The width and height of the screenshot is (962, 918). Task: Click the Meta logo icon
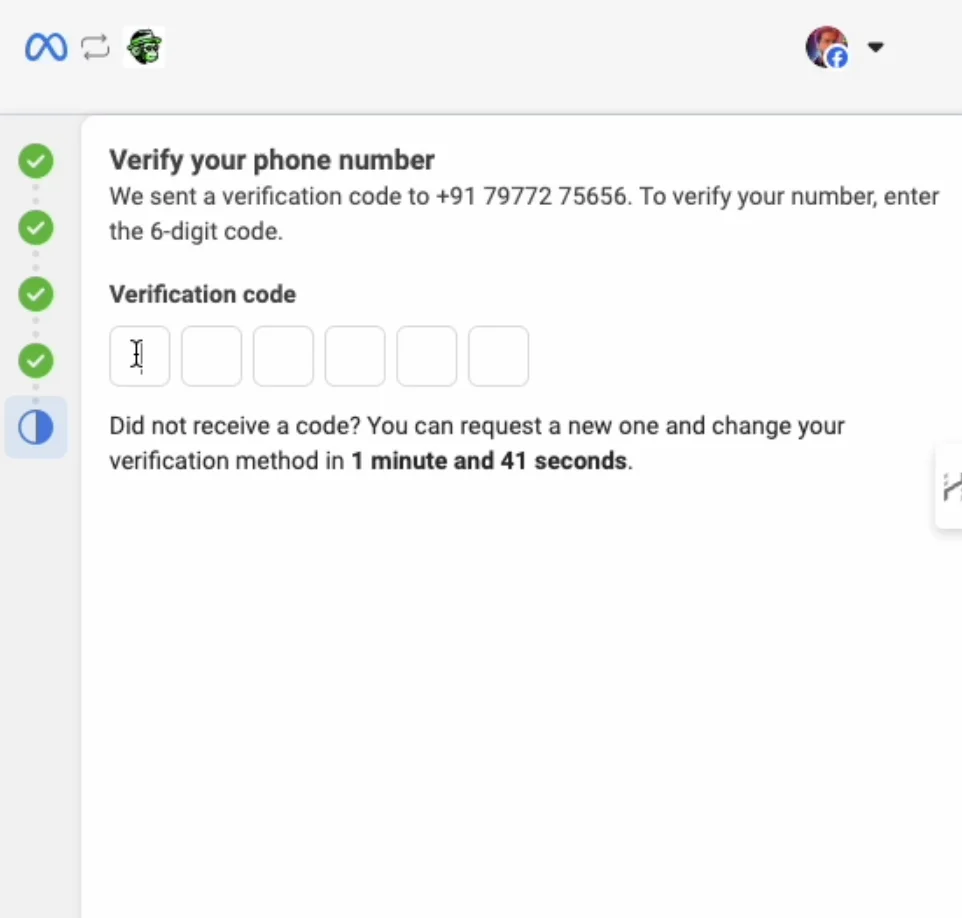pyautogui.click(x=46, y=47)
